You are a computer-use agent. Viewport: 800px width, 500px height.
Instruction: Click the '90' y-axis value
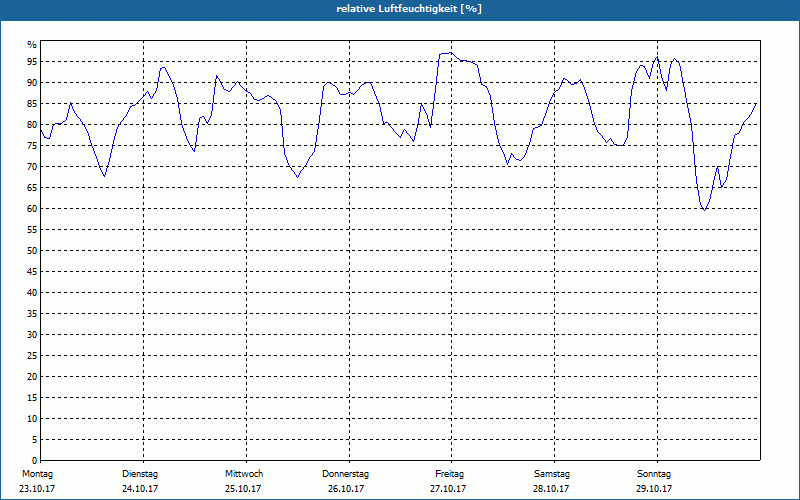(32, 83)
